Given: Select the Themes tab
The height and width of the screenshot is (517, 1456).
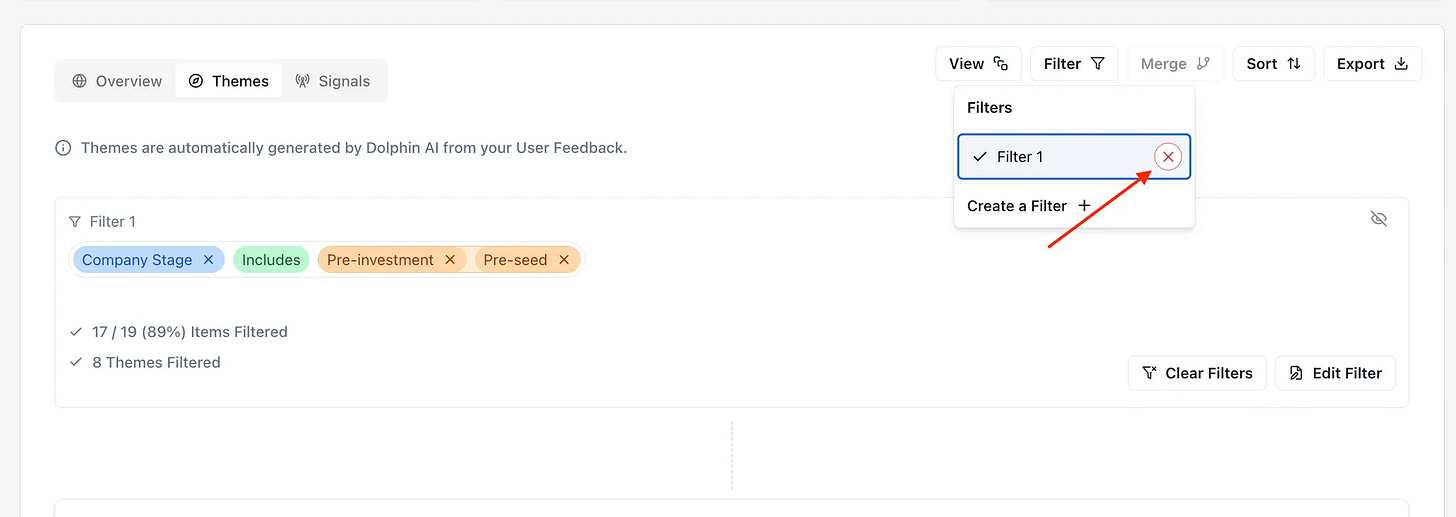Looking at the screenshot, I should (x=228, y=81).
